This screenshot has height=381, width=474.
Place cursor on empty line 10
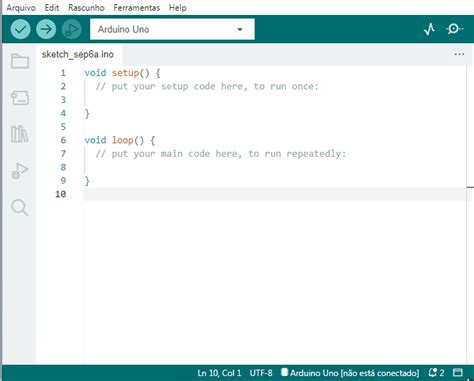tap(275, 194)
